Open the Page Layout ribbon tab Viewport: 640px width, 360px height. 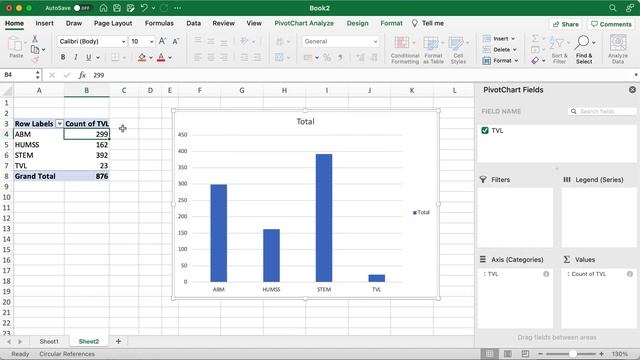(x=113, y=23)
